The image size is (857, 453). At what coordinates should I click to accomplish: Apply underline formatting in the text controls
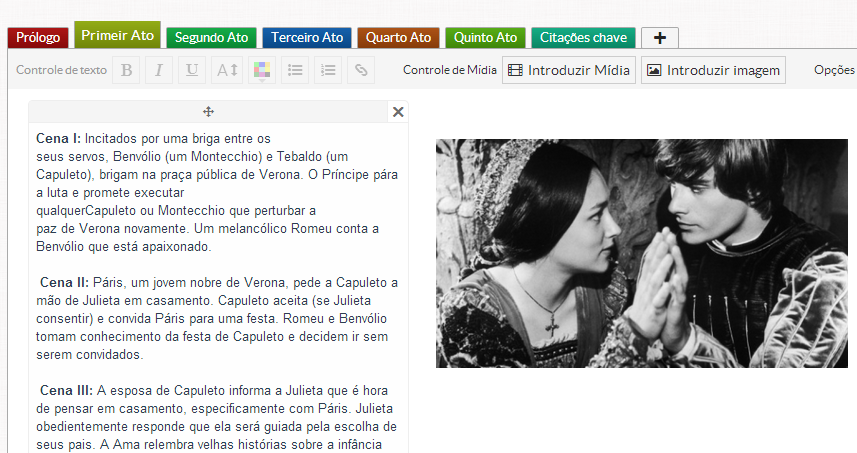[191, 70]
